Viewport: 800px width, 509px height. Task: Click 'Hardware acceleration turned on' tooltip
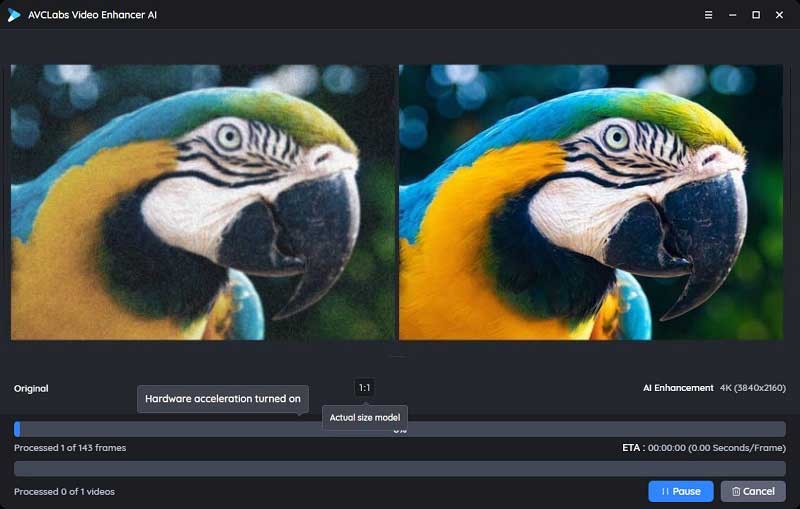pos(223,399)
